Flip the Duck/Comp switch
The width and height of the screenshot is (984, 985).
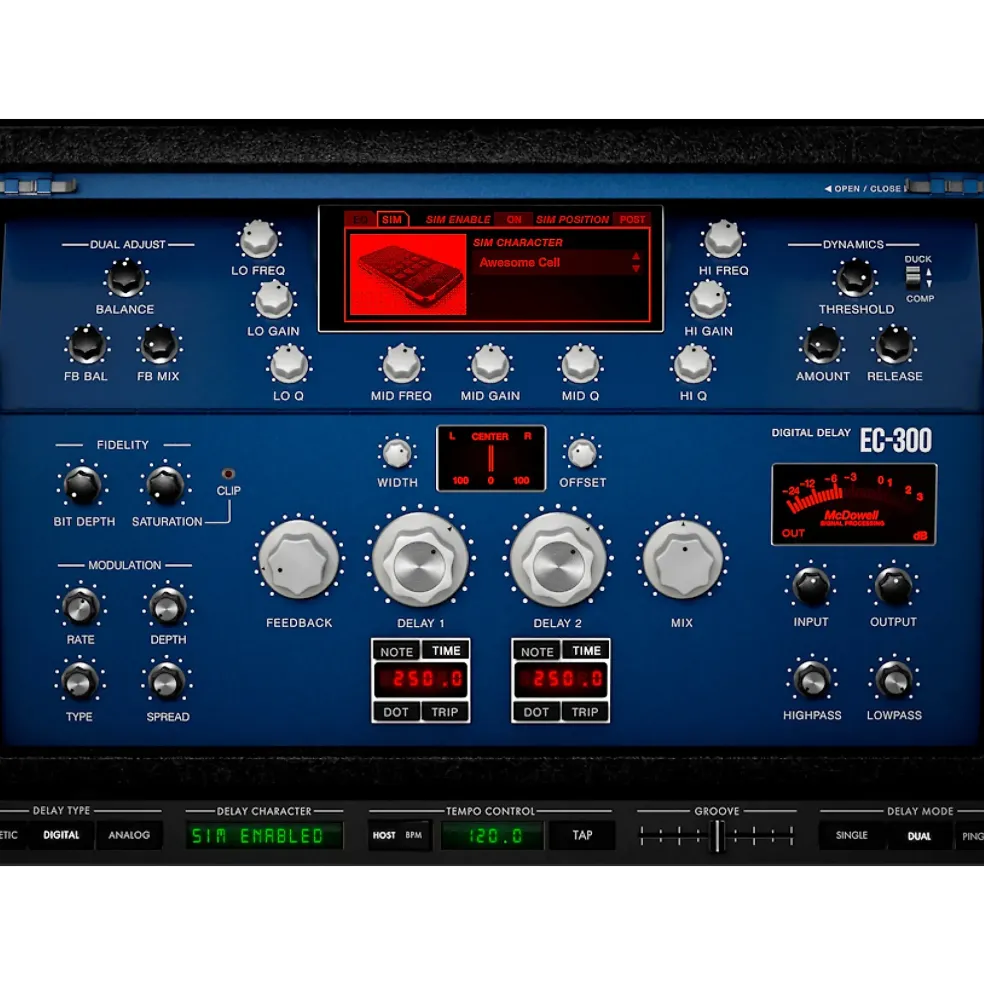click(913, 276)
